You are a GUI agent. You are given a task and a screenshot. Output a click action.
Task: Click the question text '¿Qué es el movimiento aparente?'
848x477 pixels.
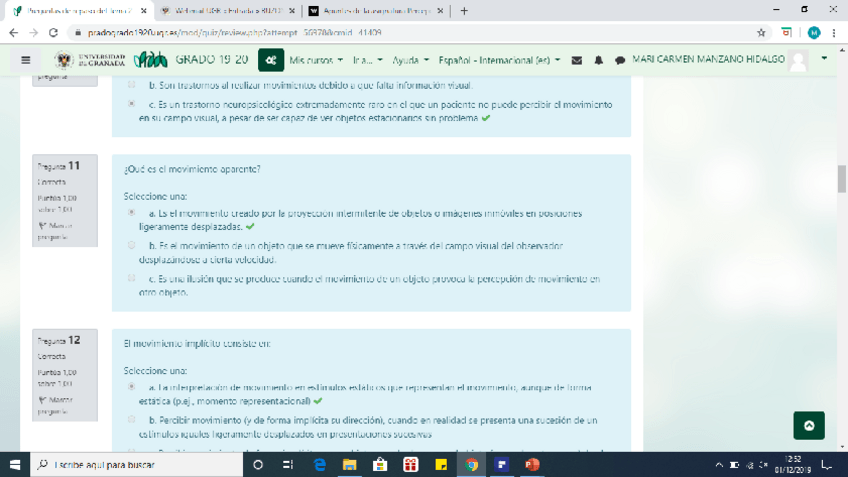192,169
